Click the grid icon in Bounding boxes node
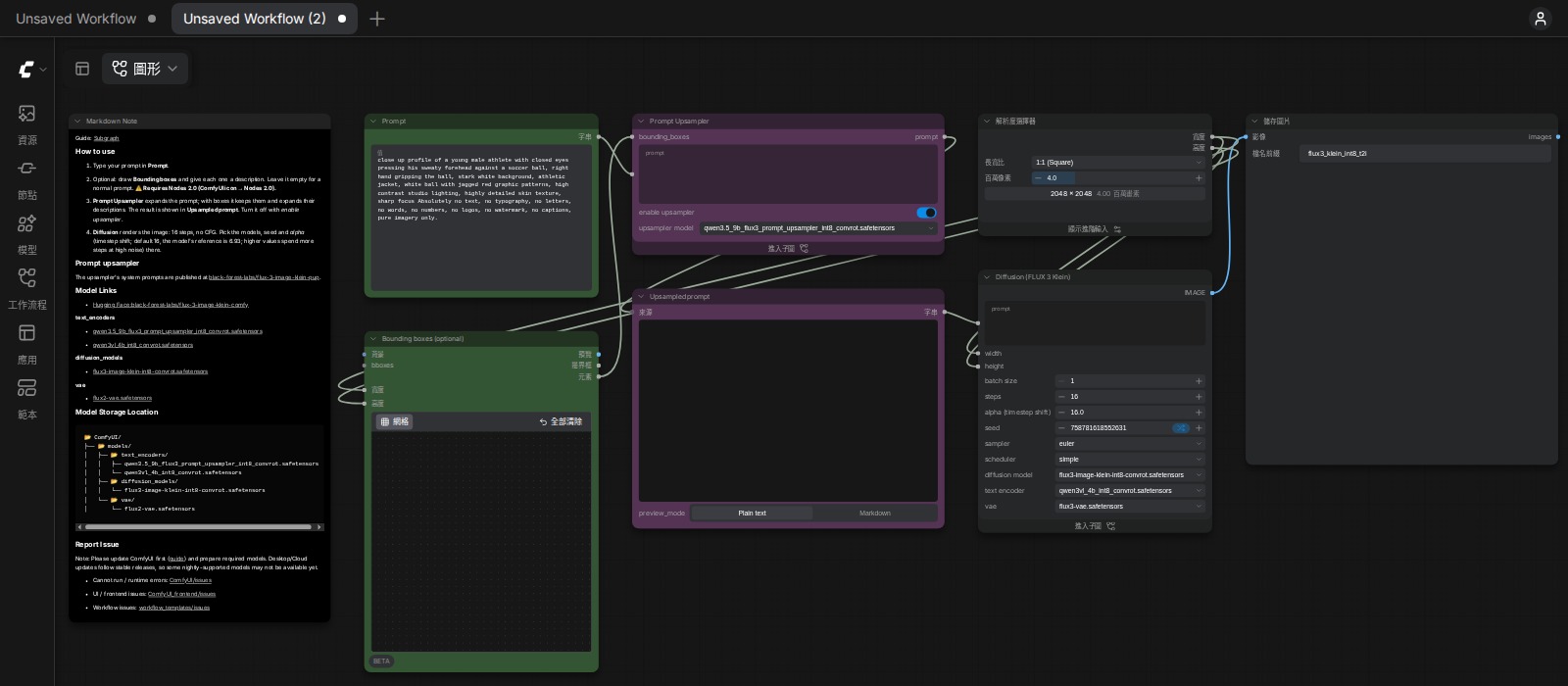The height and width of the screenshot is (686, 1568). click(x=385, y=422)
